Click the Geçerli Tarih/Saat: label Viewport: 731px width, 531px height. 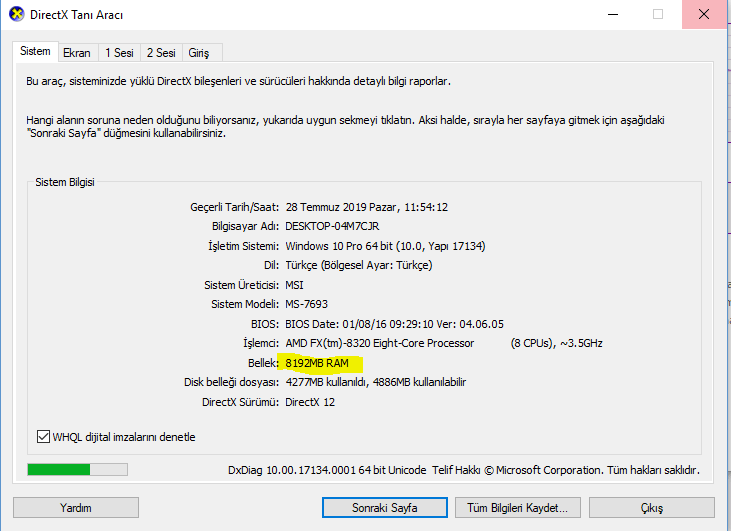pyautogui.click(x=234, y=207)
